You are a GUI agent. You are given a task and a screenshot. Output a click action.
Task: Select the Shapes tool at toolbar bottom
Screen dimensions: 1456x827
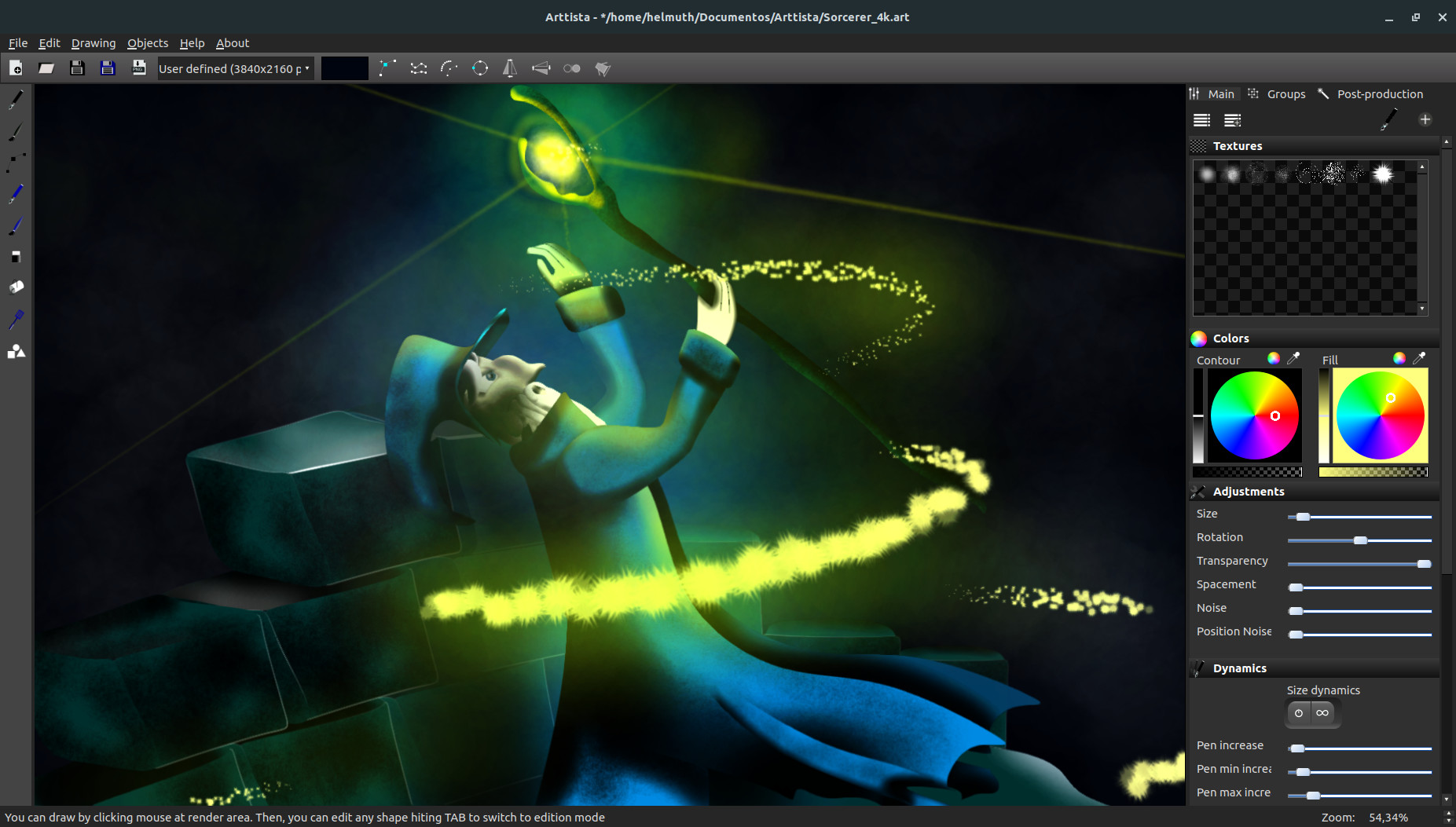click(15, 351)
